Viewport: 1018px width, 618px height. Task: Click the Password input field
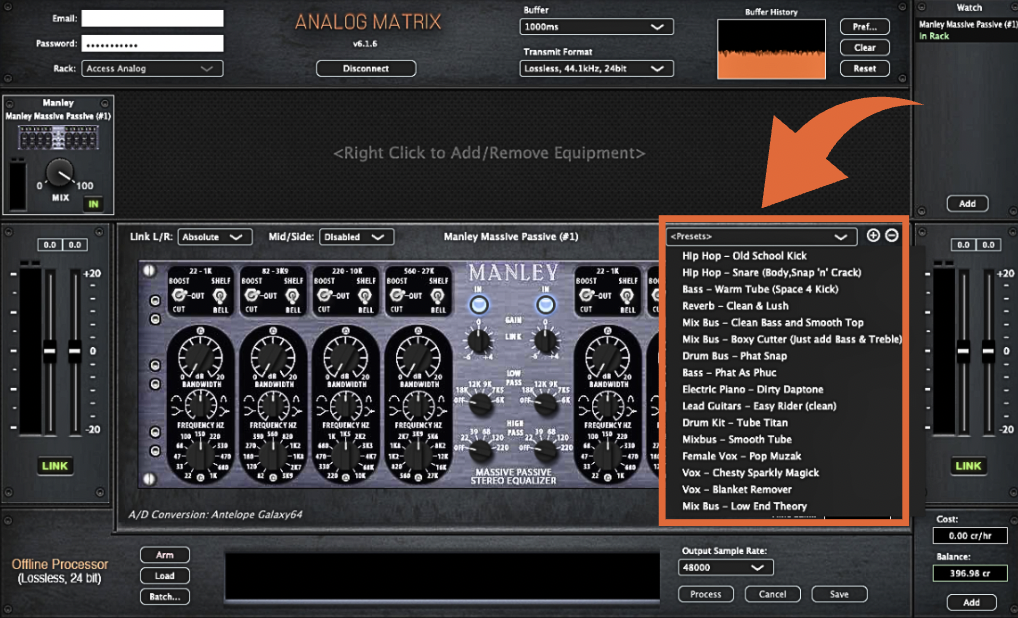pos(152,43)
